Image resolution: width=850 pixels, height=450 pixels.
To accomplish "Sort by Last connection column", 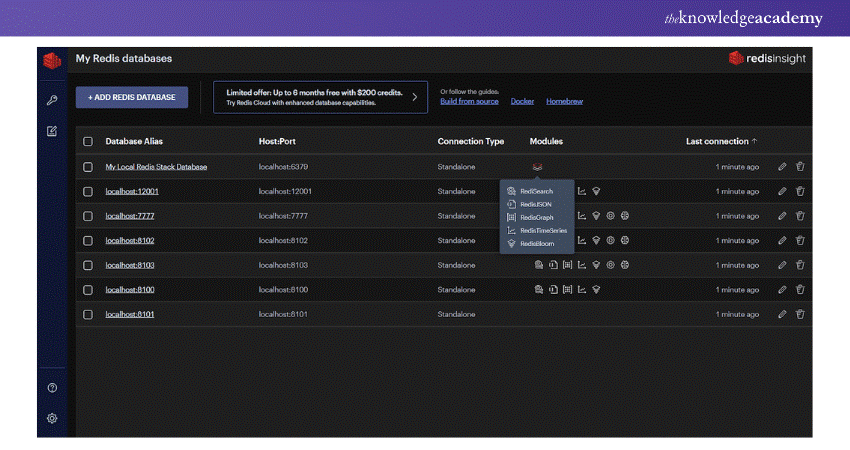I will (721, 142).
